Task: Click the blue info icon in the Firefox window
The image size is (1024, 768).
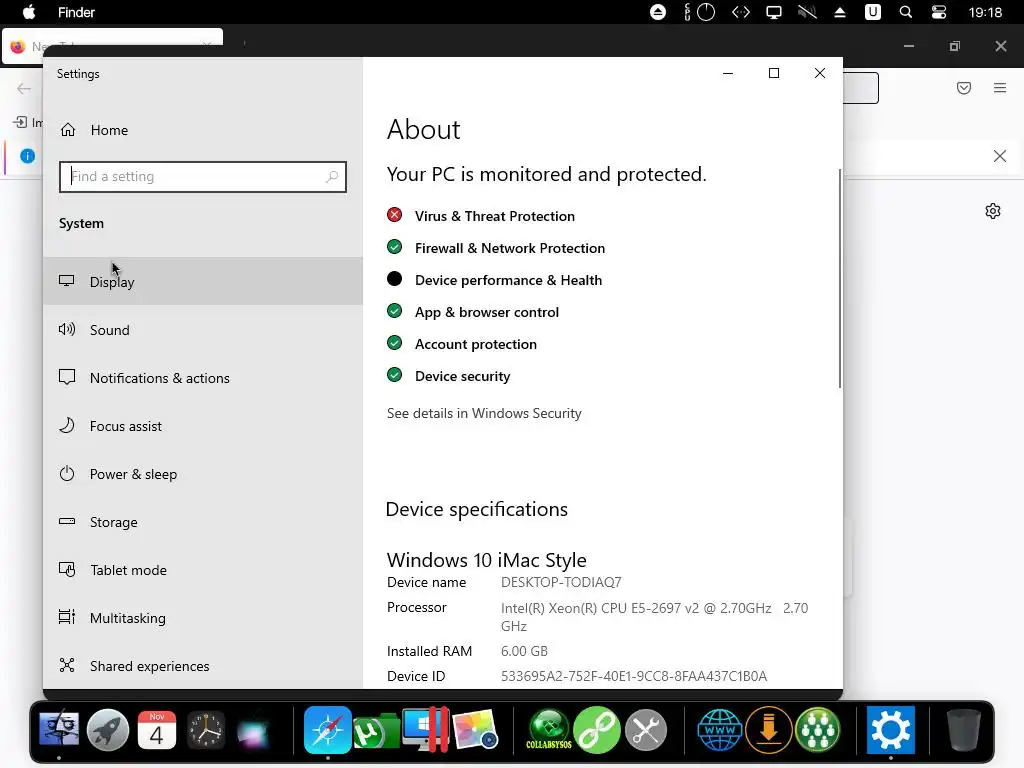Action: point(27,156)
